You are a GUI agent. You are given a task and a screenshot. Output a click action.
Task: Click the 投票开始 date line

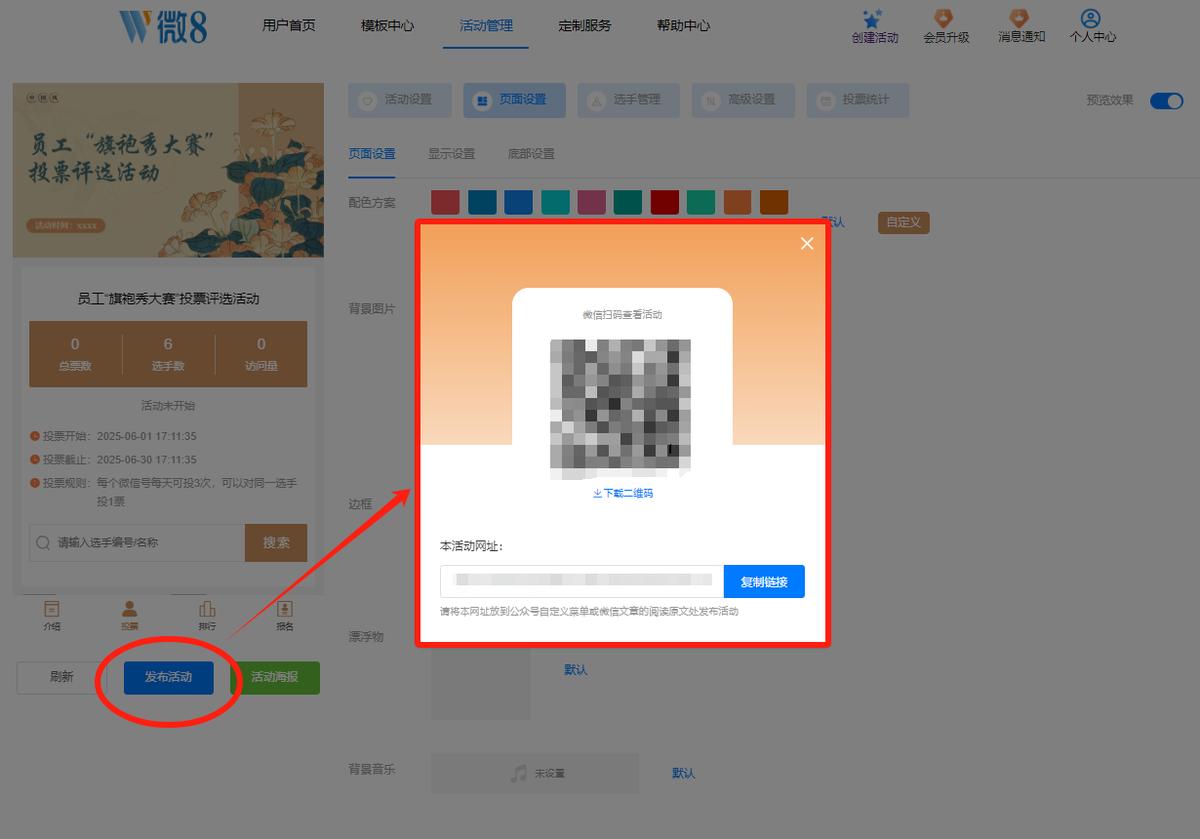[x=113, y=436]
